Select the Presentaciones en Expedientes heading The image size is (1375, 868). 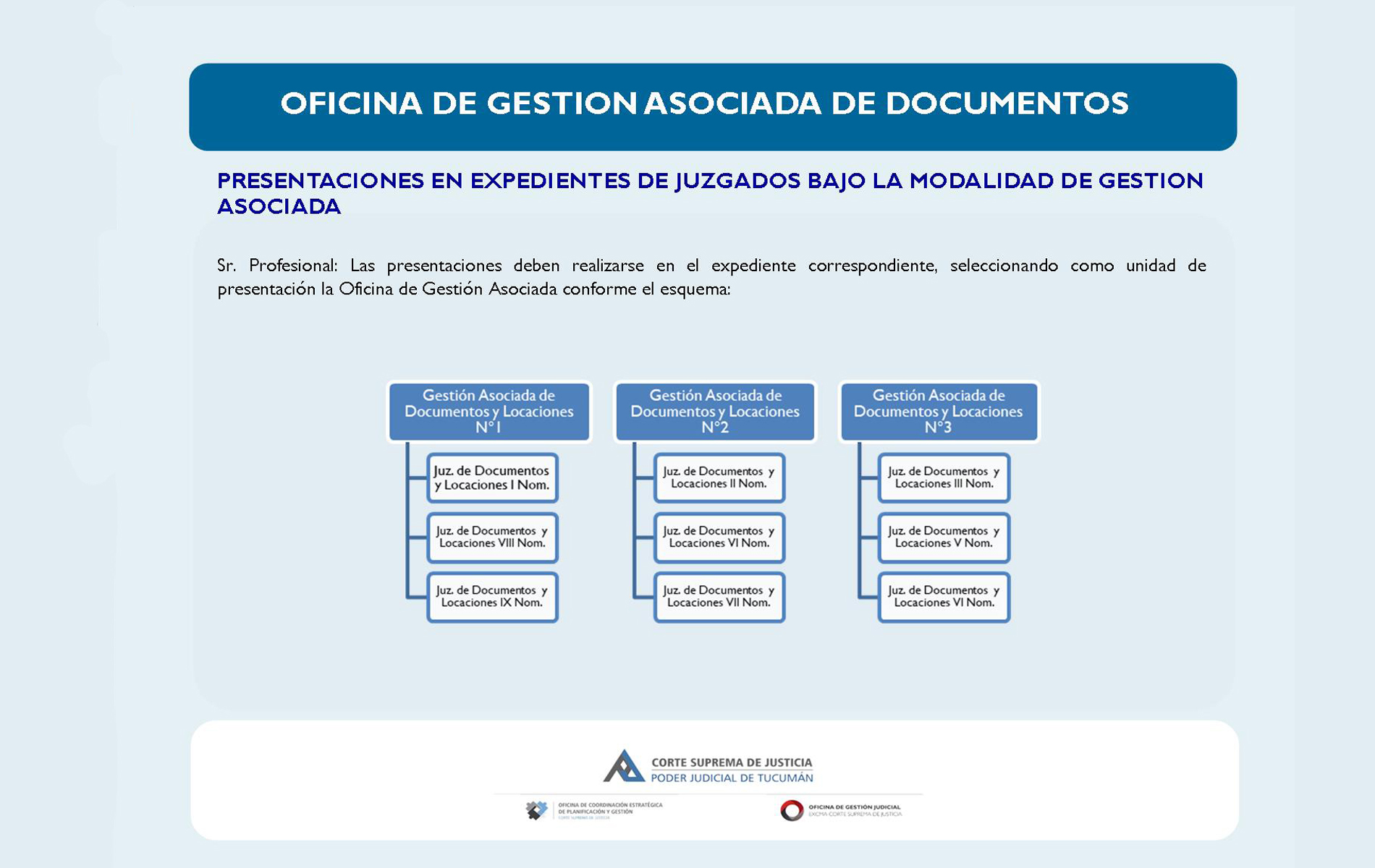pos(710,193)
